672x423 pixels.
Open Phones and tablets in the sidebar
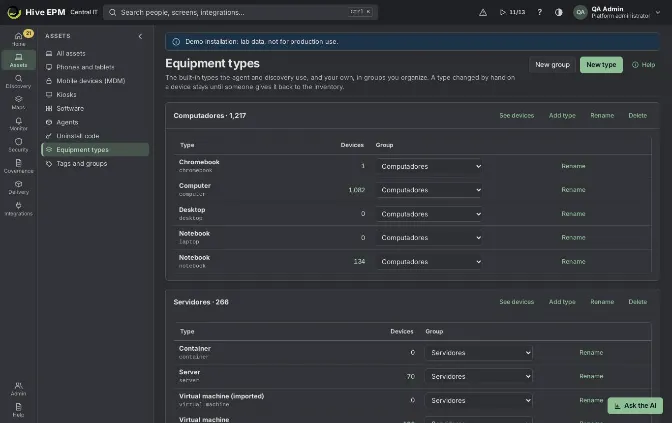click(95, 67)
